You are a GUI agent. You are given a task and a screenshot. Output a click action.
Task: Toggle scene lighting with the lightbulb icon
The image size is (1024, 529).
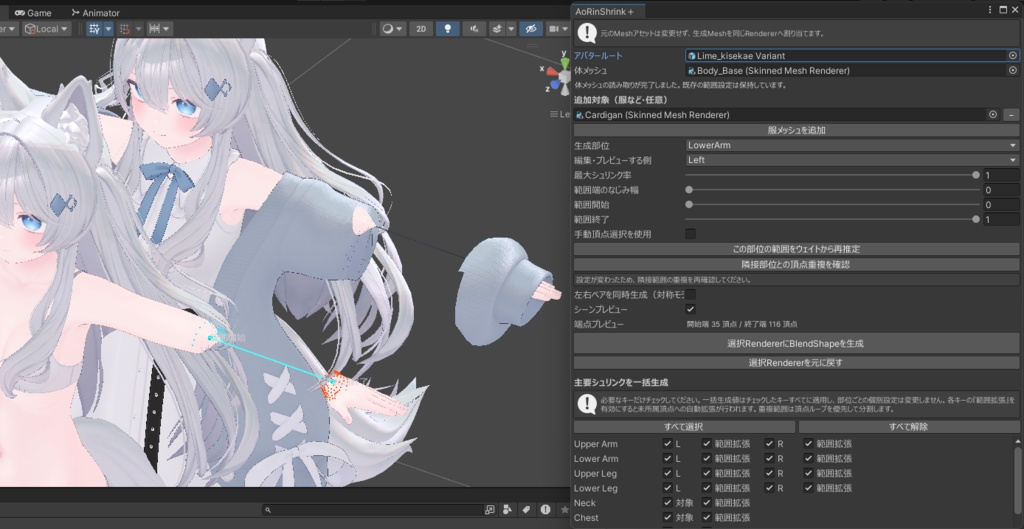[x=447, y=29]
